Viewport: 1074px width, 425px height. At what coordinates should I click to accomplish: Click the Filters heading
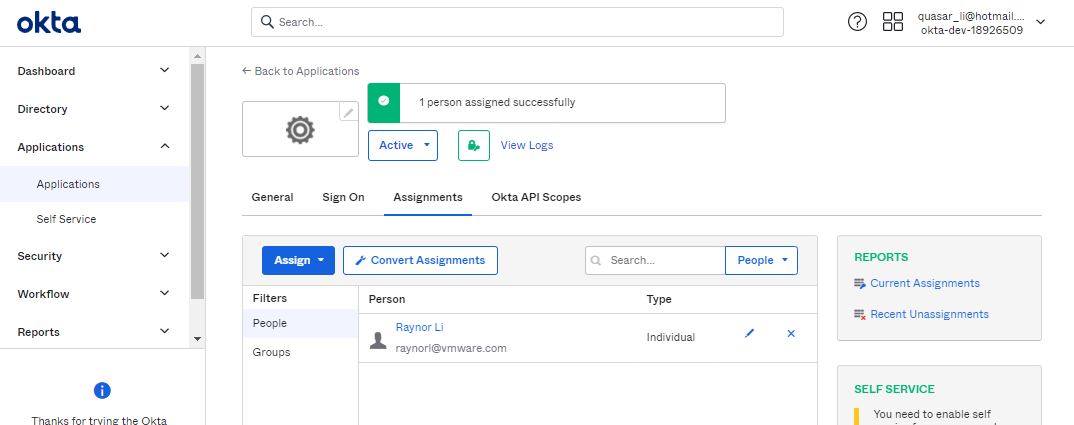[x=270, y=299]
